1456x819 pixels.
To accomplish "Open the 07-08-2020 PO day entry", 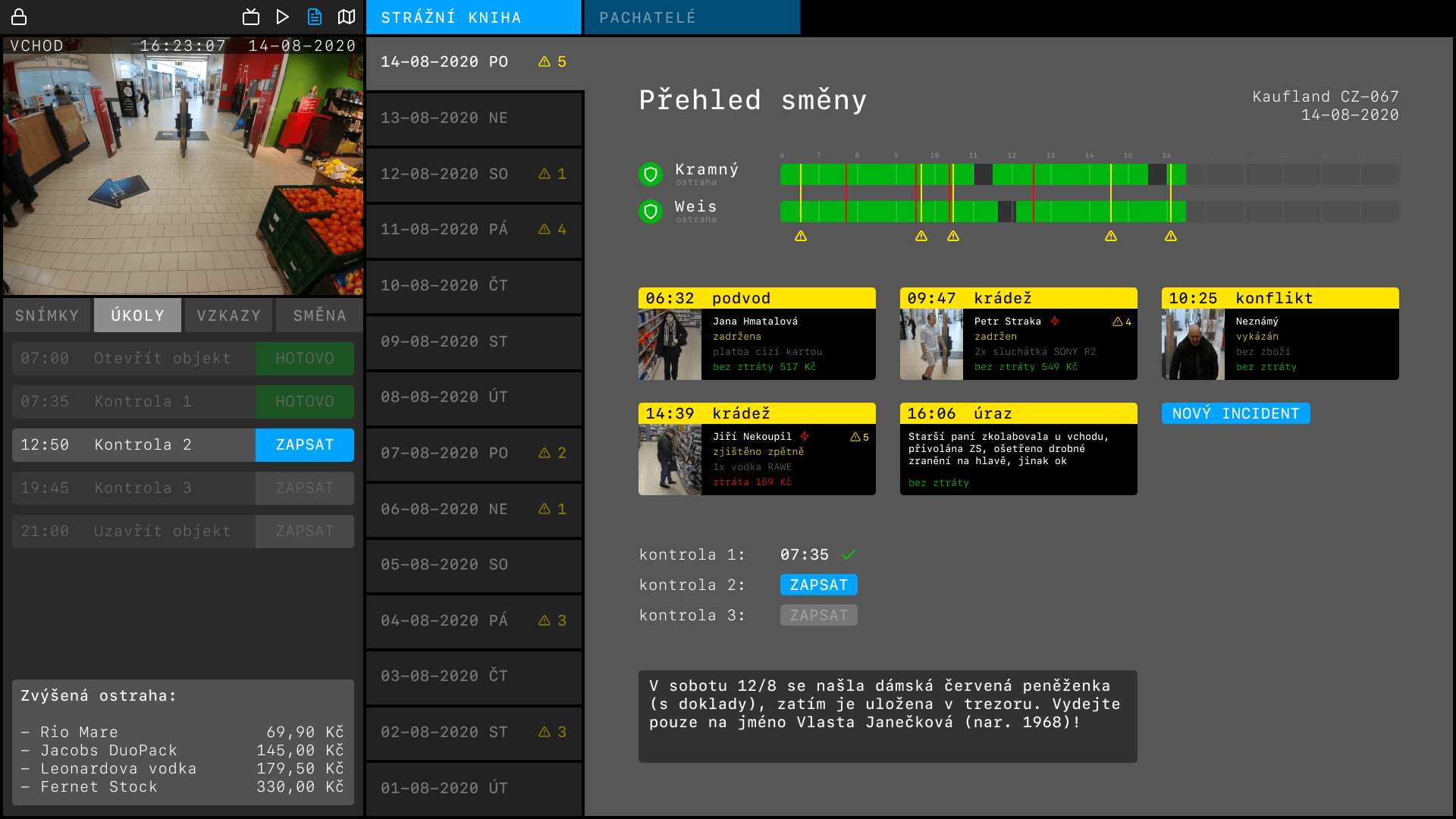I will (x=474, y=453).
